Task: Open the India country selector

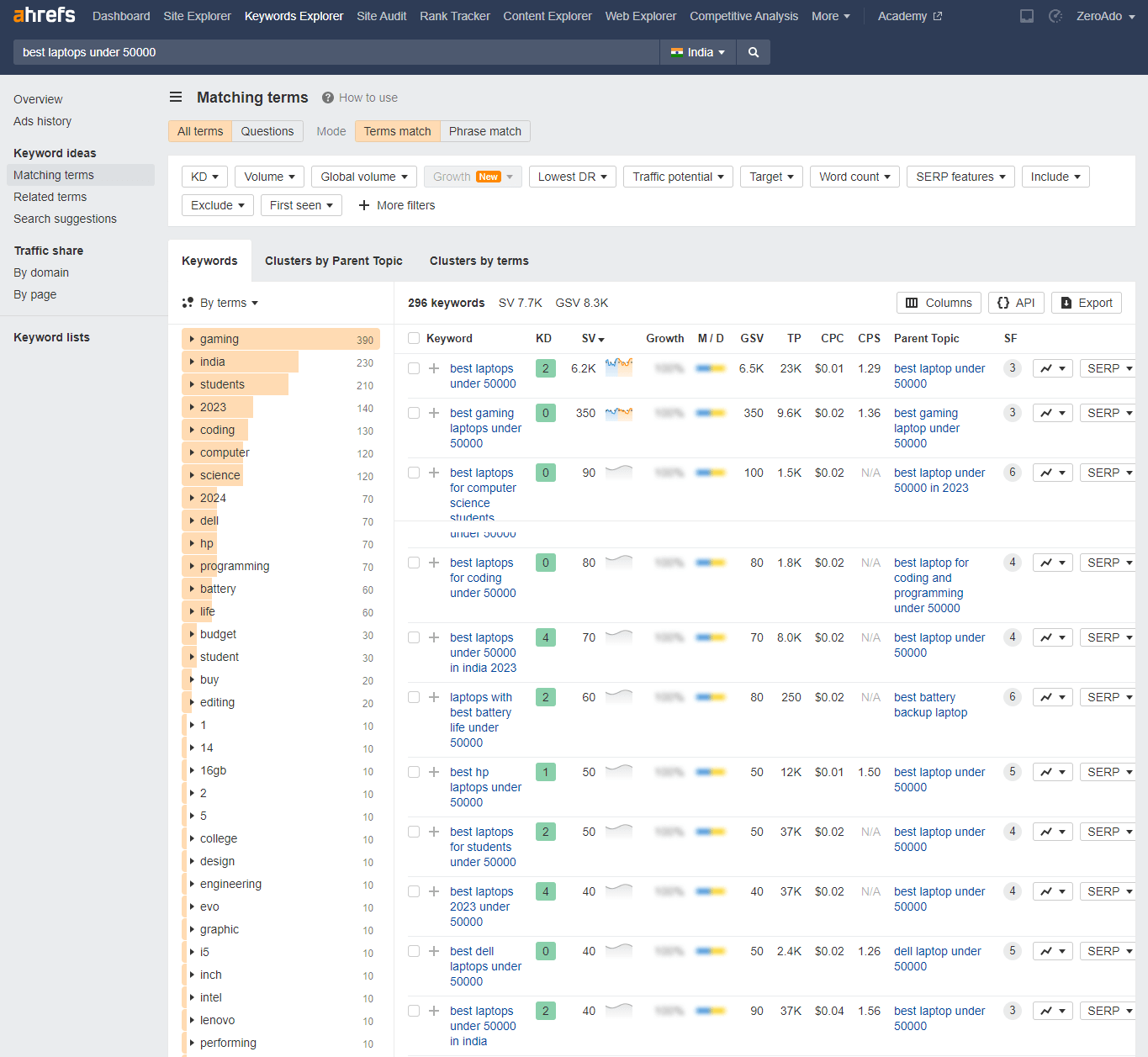Action: tap(698, 52)
